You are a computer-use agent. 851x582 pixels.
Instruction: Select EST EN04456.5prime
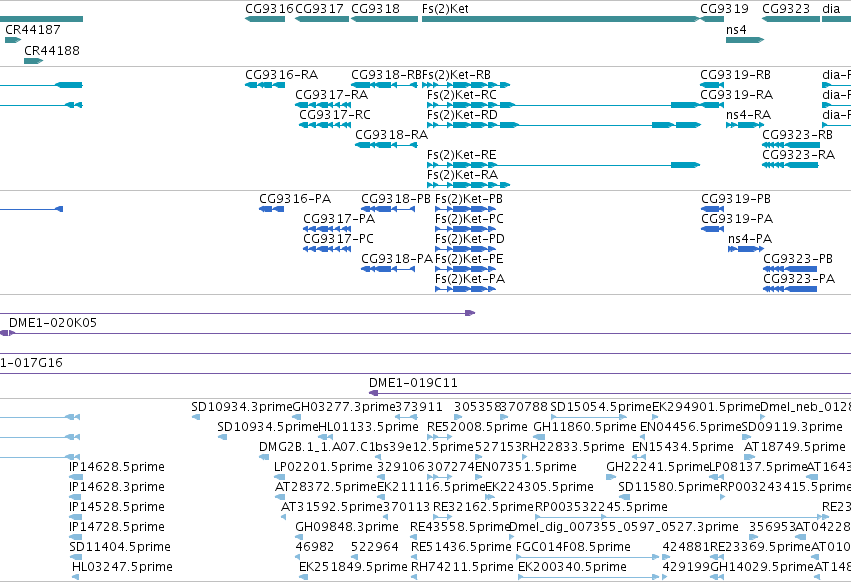690,427
